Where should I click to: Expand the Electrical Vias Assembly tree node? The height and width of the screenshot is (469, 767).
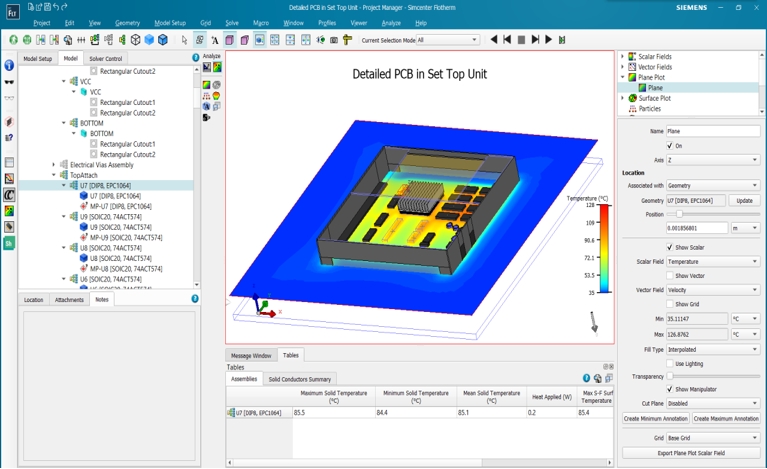[54, 164]
